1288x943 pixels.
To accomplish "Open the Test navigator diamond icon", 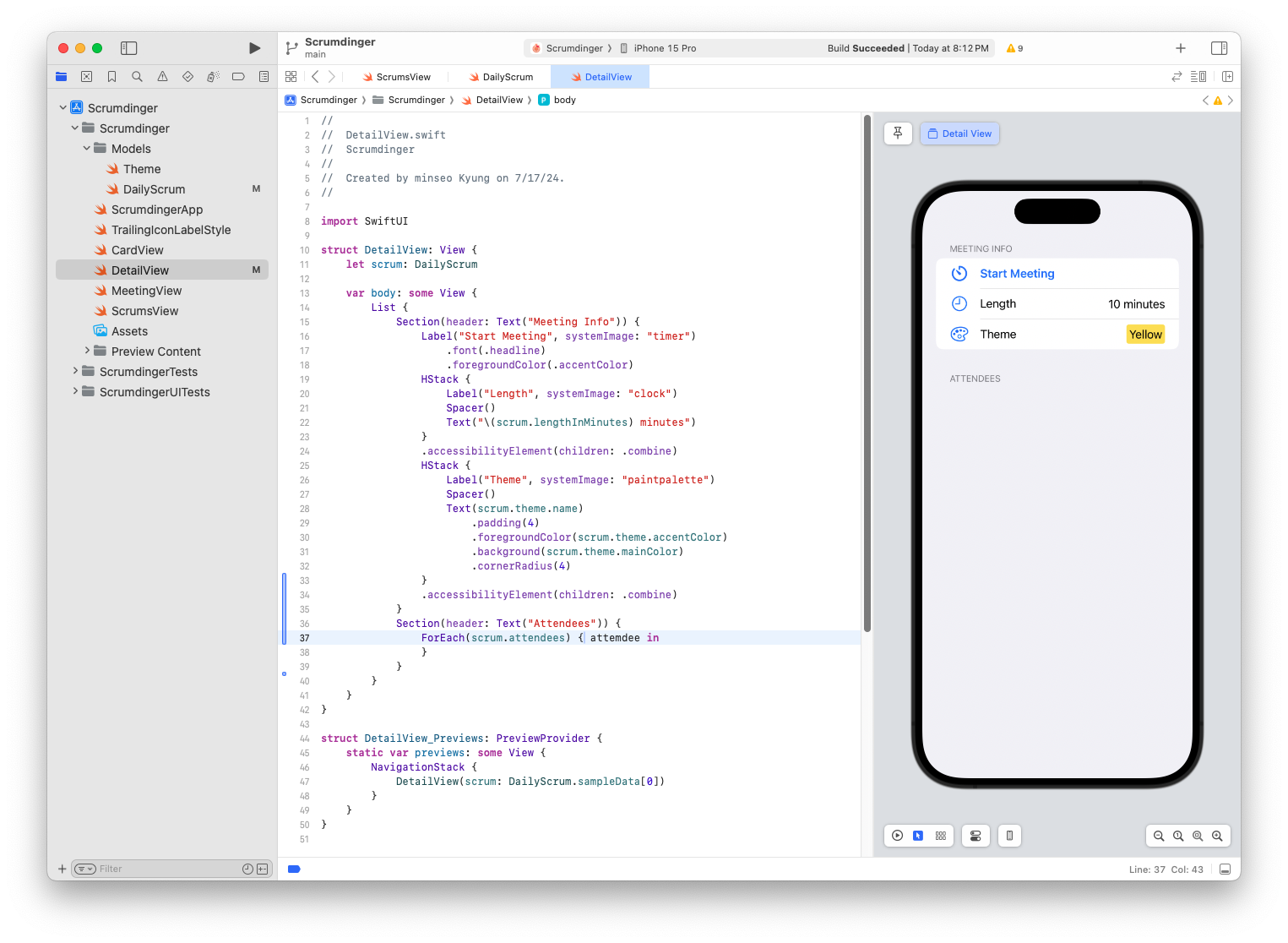I will click(x=187, y=77).
